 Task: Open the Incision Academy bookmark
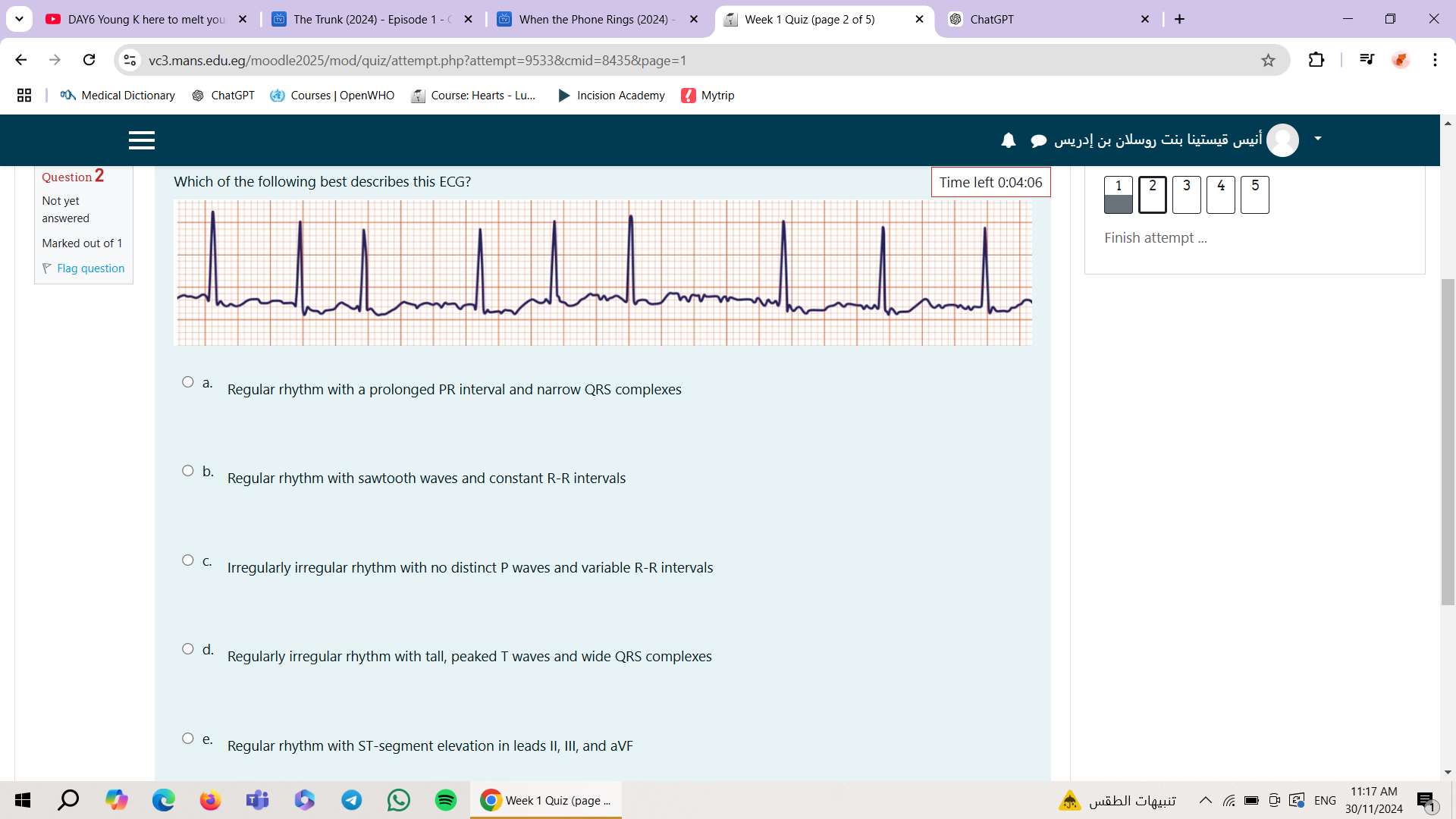pos(611,96)
